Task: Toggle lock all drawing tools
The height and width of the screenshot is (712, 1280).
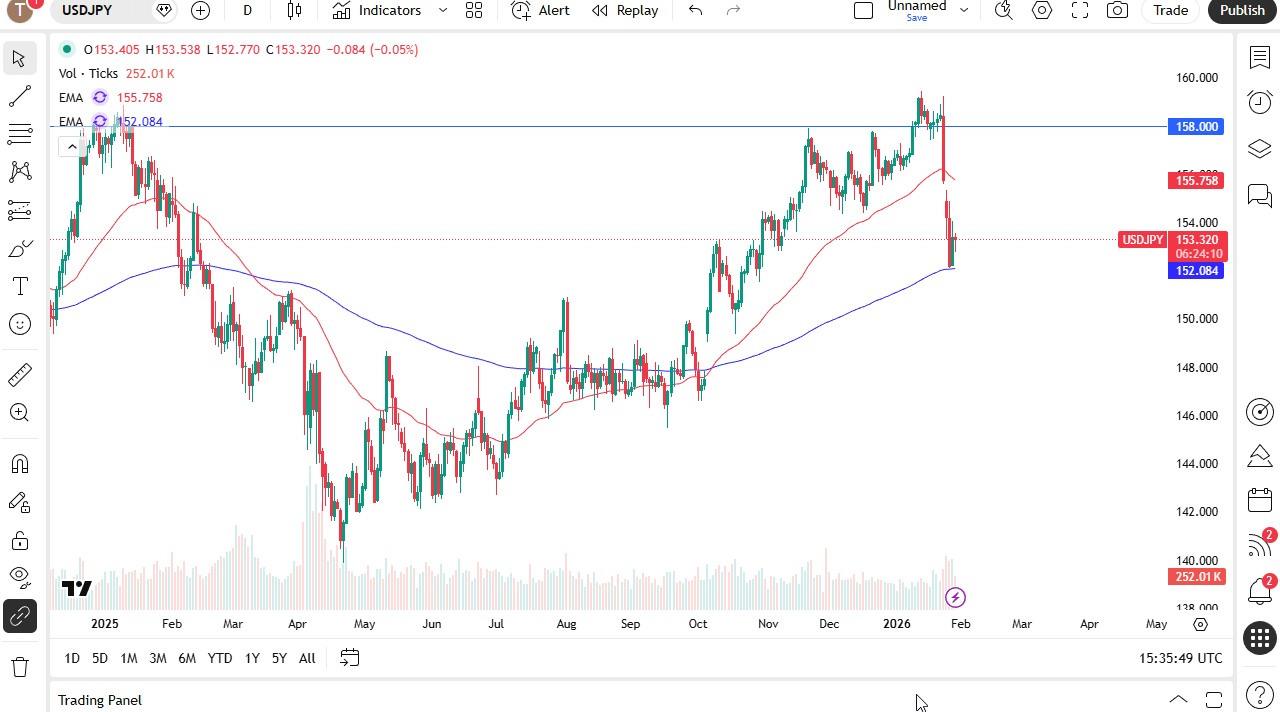Action: coord(19,541)
